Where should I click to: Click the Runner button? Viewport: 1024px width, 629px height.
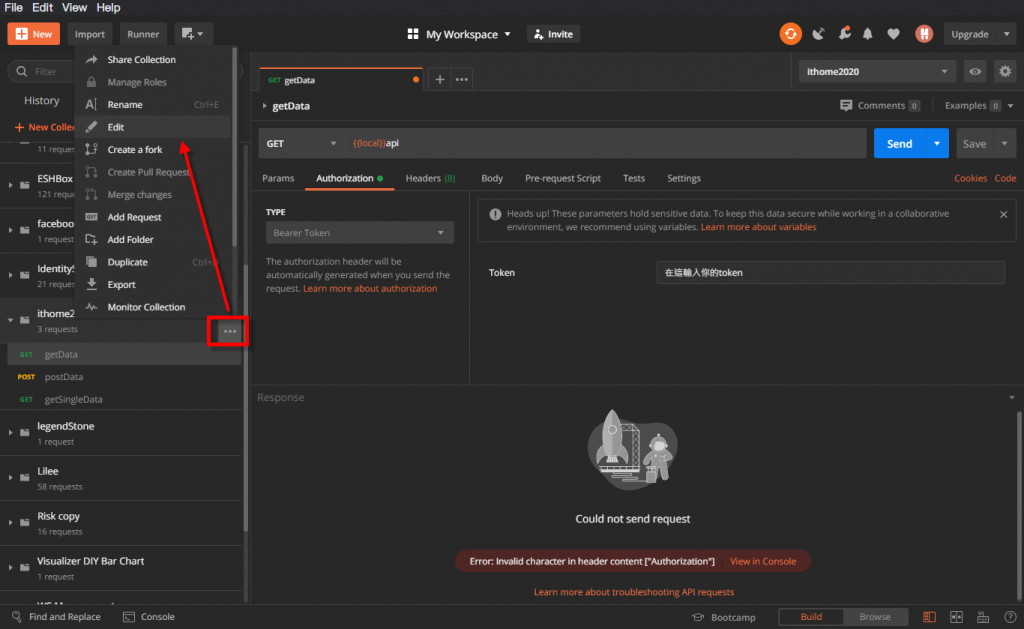coord(143,34)
